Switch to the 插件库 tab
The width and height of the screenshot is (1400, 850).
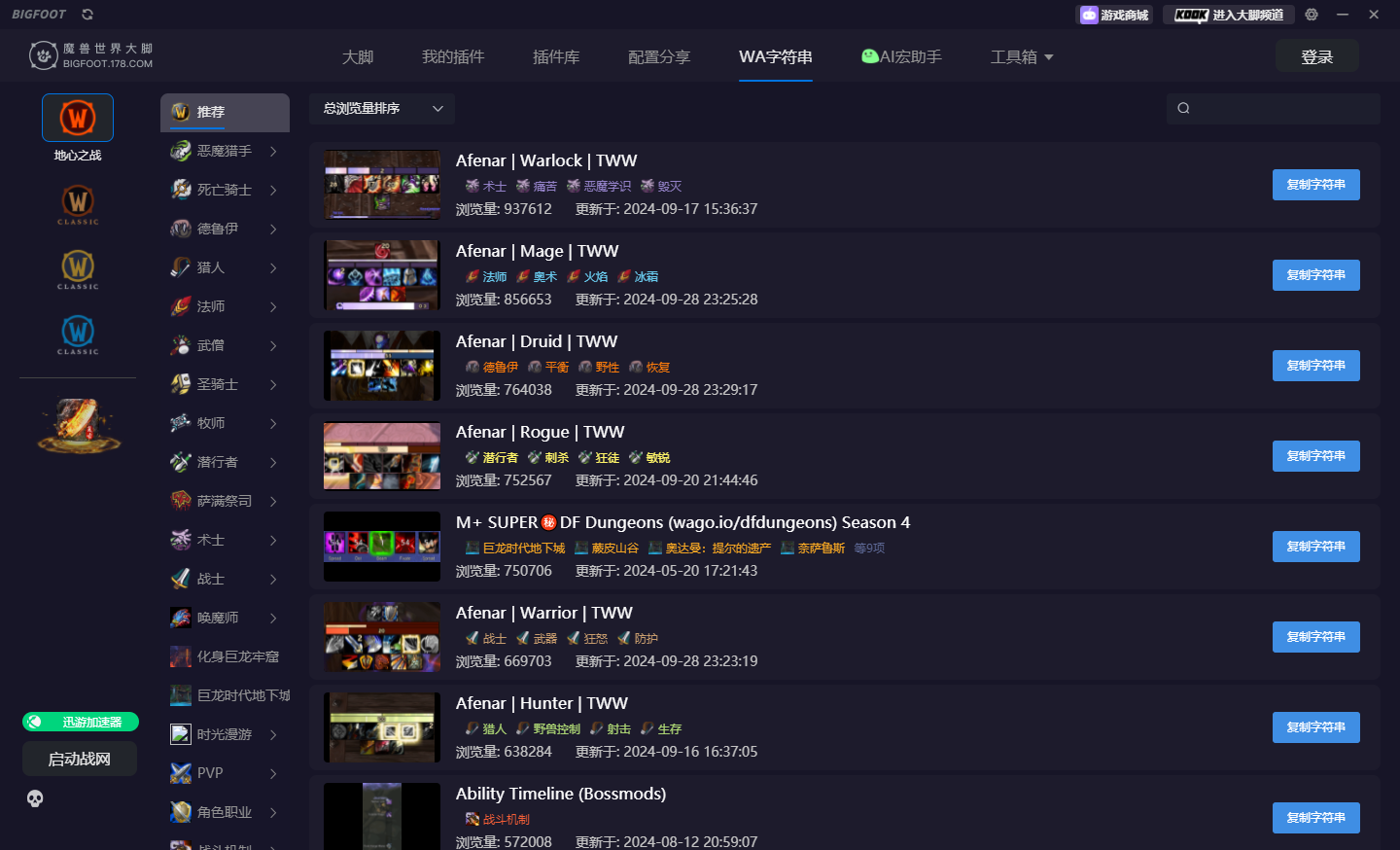coord(556,56)
